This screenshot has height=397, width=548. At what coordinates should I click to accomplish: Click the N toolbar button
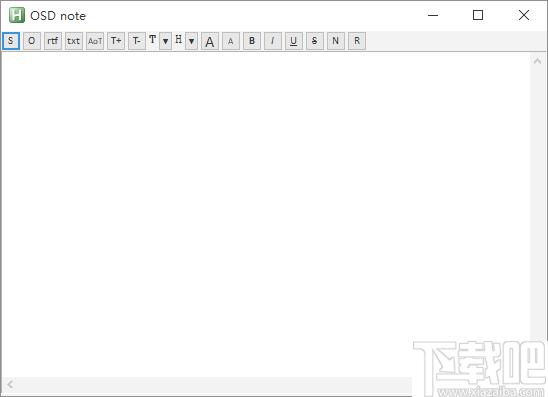336,41
